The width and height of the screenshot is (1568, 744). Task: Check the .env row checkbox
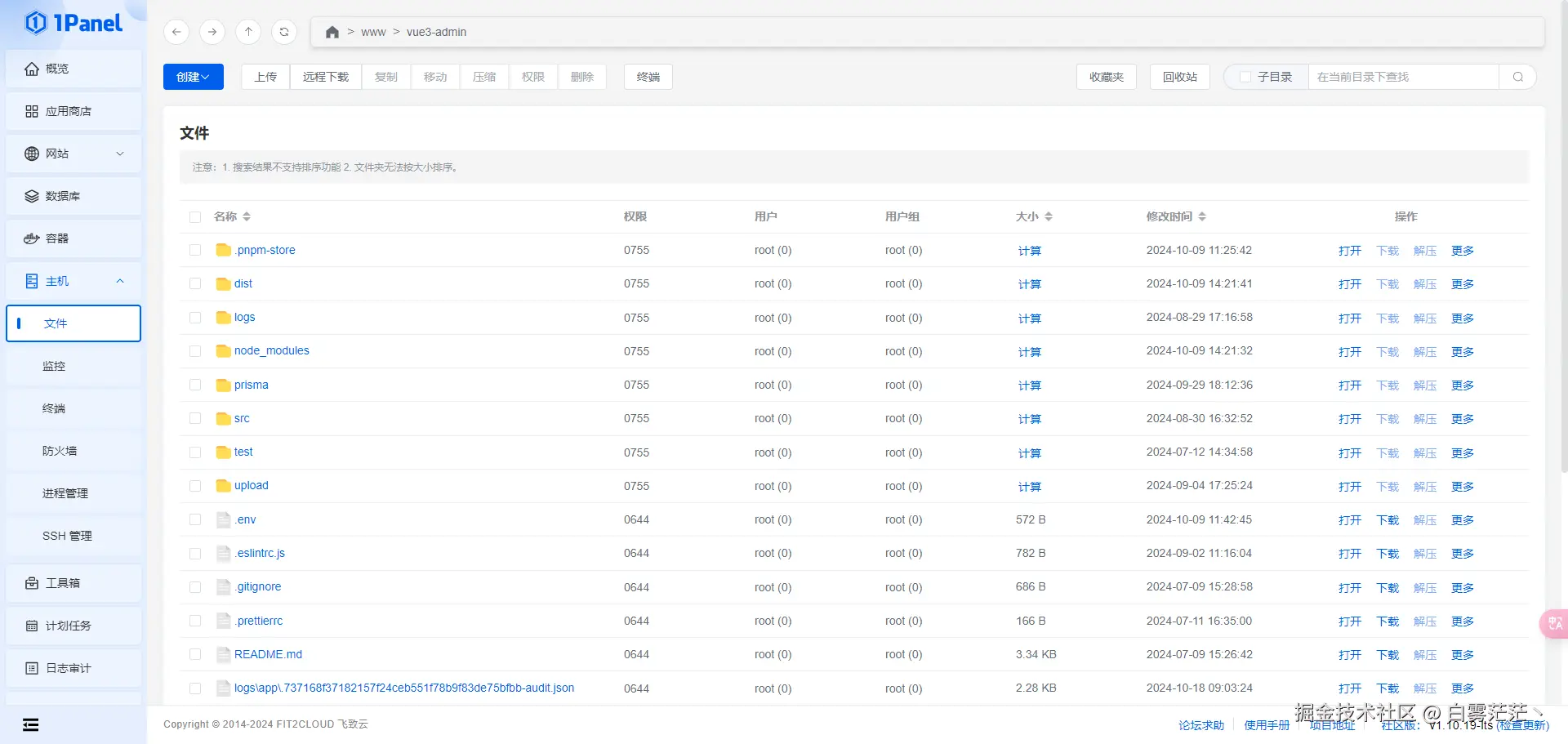(195, 519)
